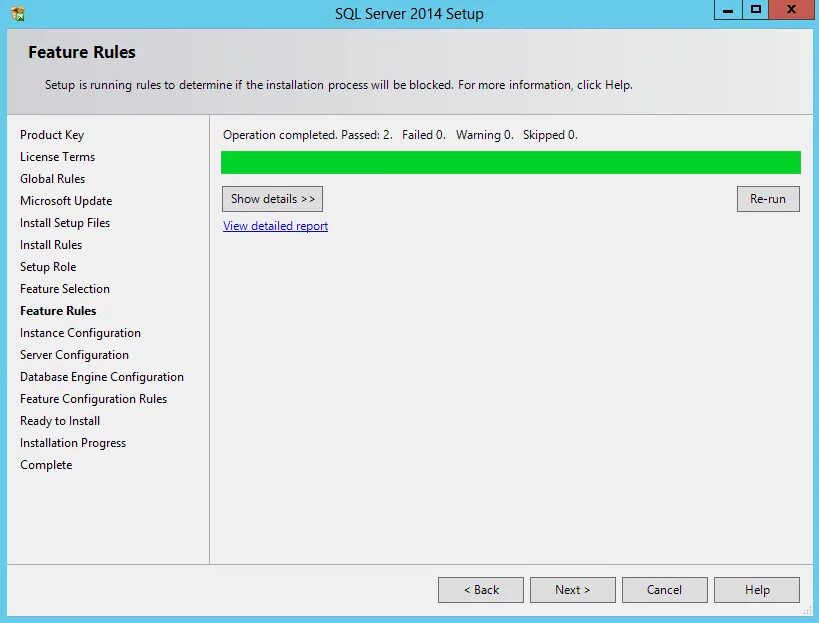Maximize the SQL Server 2014 Setup window
Image resolution: width=819 pixels, height=623 pixels.
point(756,10)
